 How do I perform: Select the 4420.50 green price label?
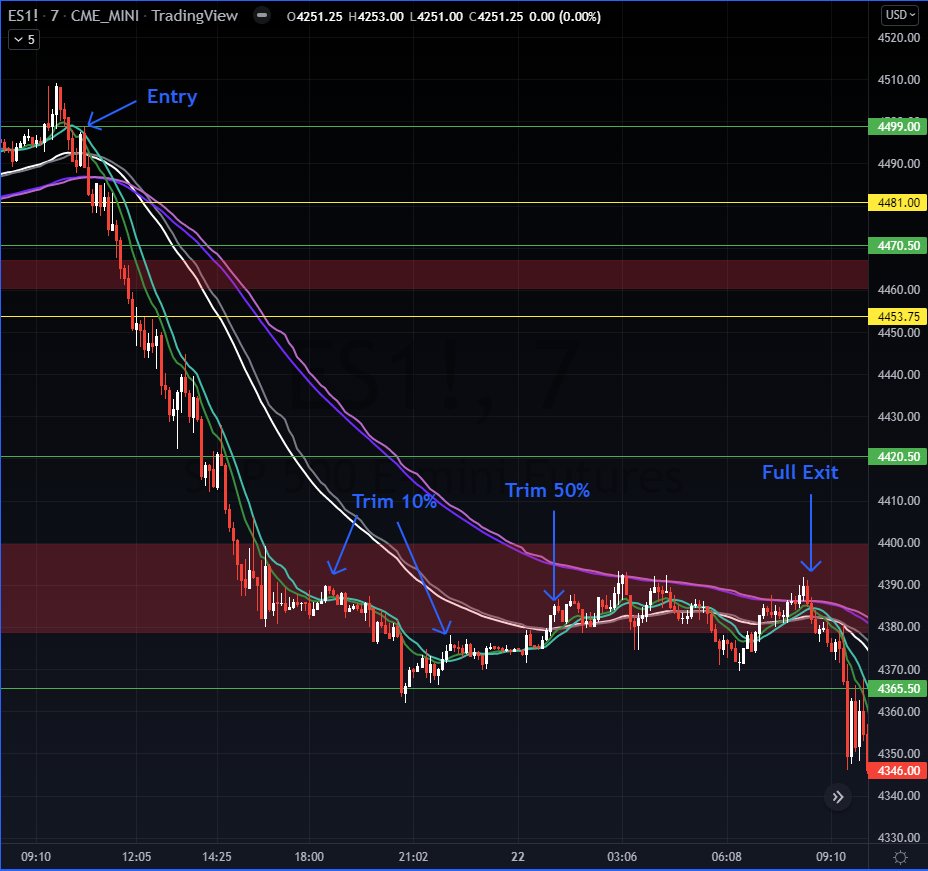click(x=897, y=456)
